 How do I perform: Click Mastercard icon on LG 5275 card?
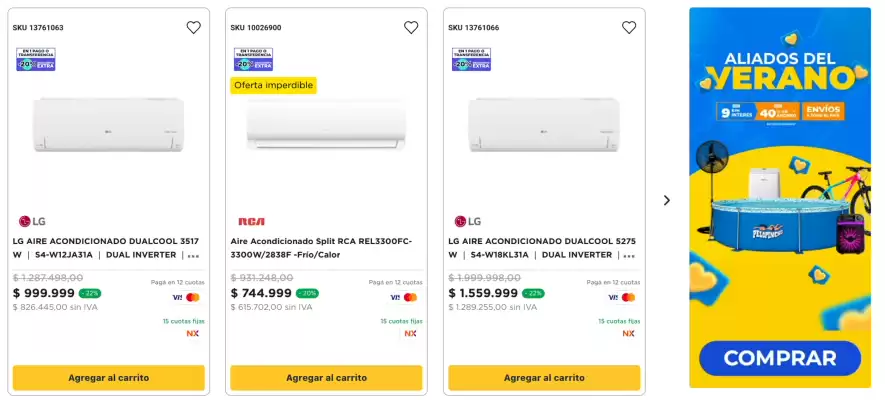pos(629,297)
